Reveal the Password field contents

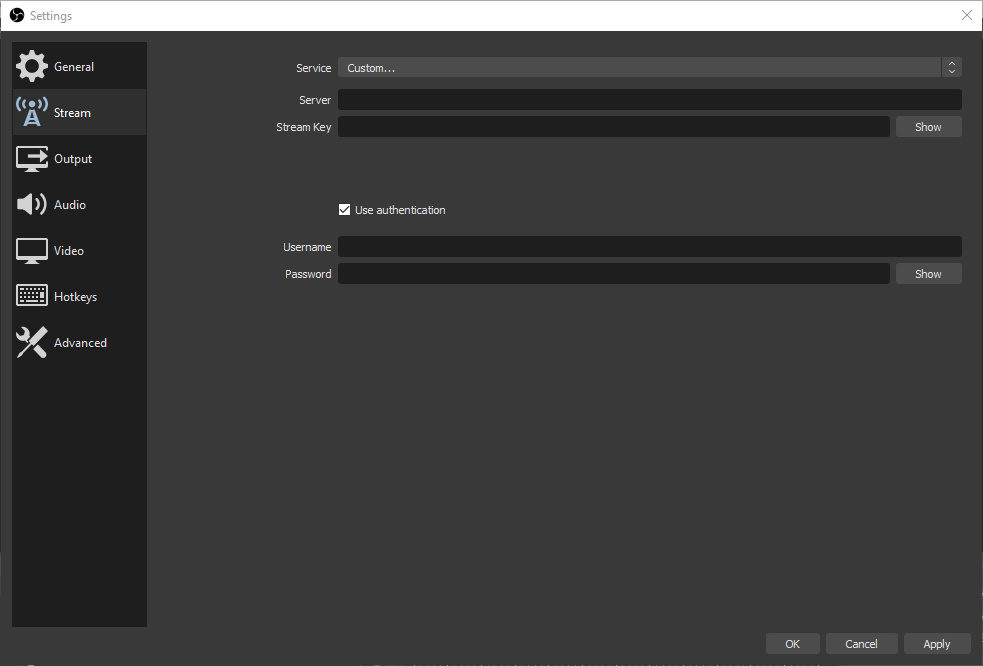[x=927, y=273]
